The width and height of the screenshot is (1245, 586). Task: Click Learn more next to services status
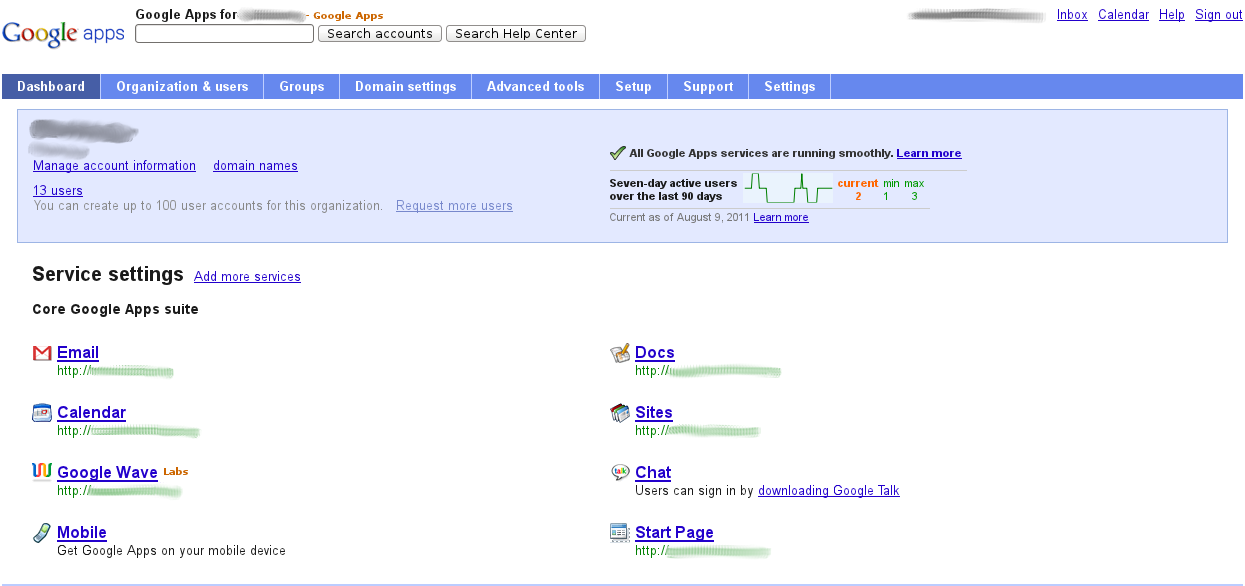pyautogui.click(x=929, y=153)
